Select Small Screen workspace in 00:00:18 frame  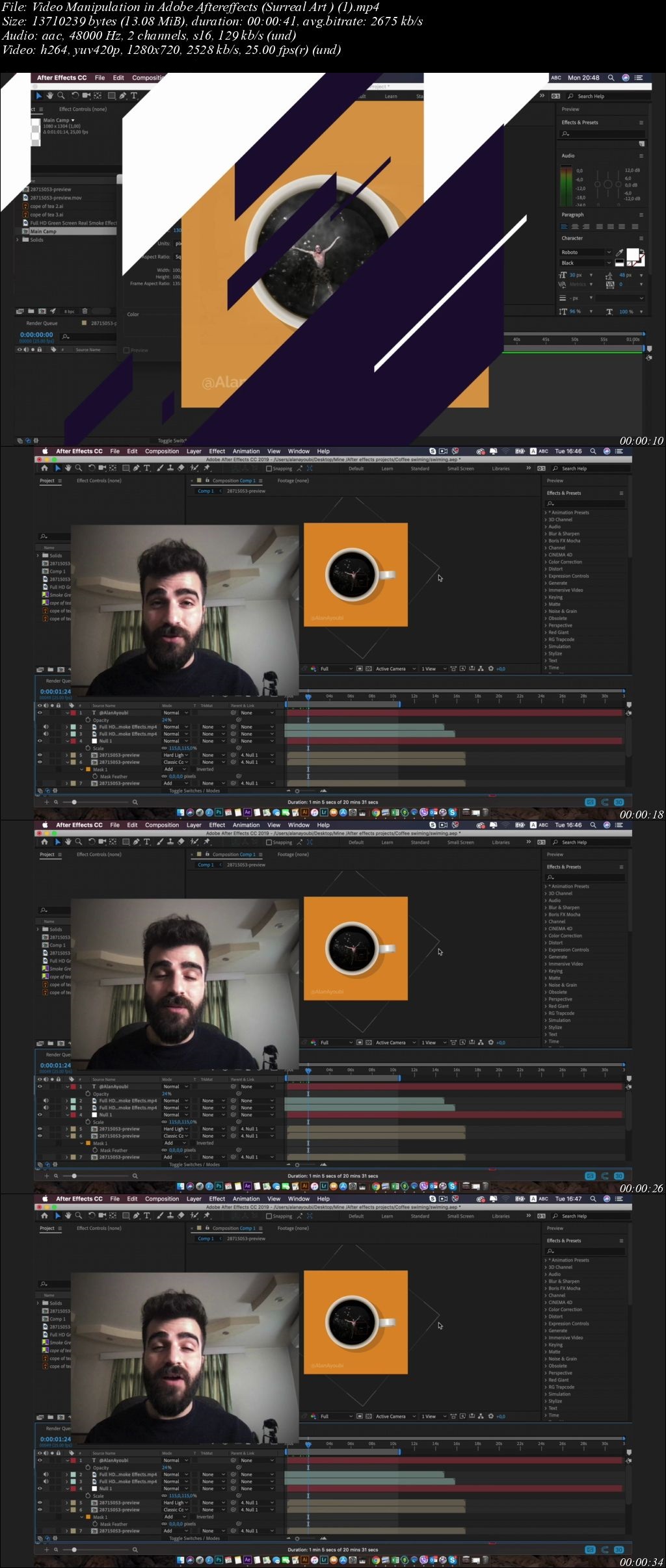pos(460,468)
